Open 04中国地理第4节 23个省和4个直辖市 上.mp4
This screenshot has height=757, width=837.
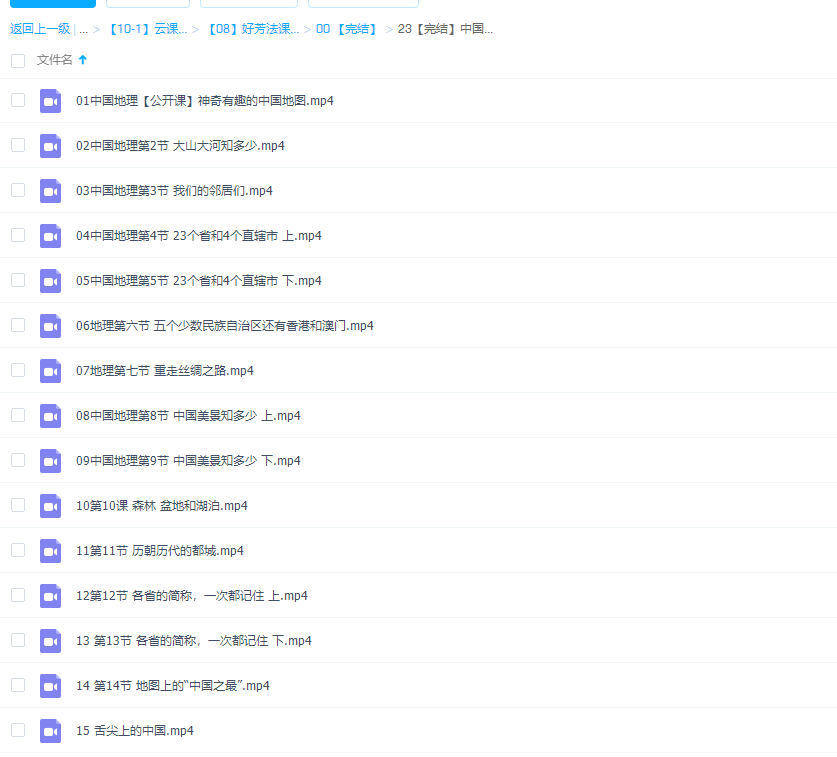point(198,236)
